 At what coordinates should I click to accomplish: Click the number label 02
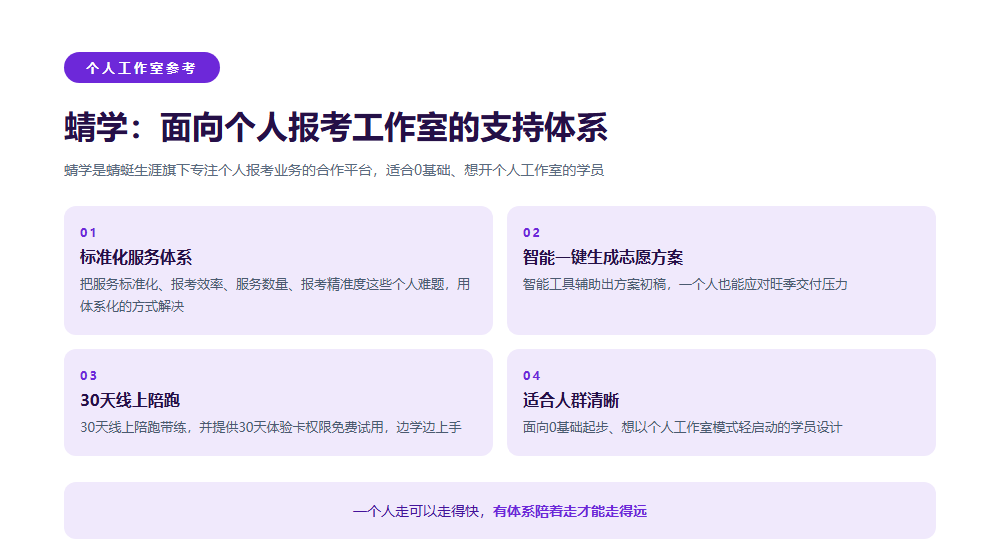[531, 233]
